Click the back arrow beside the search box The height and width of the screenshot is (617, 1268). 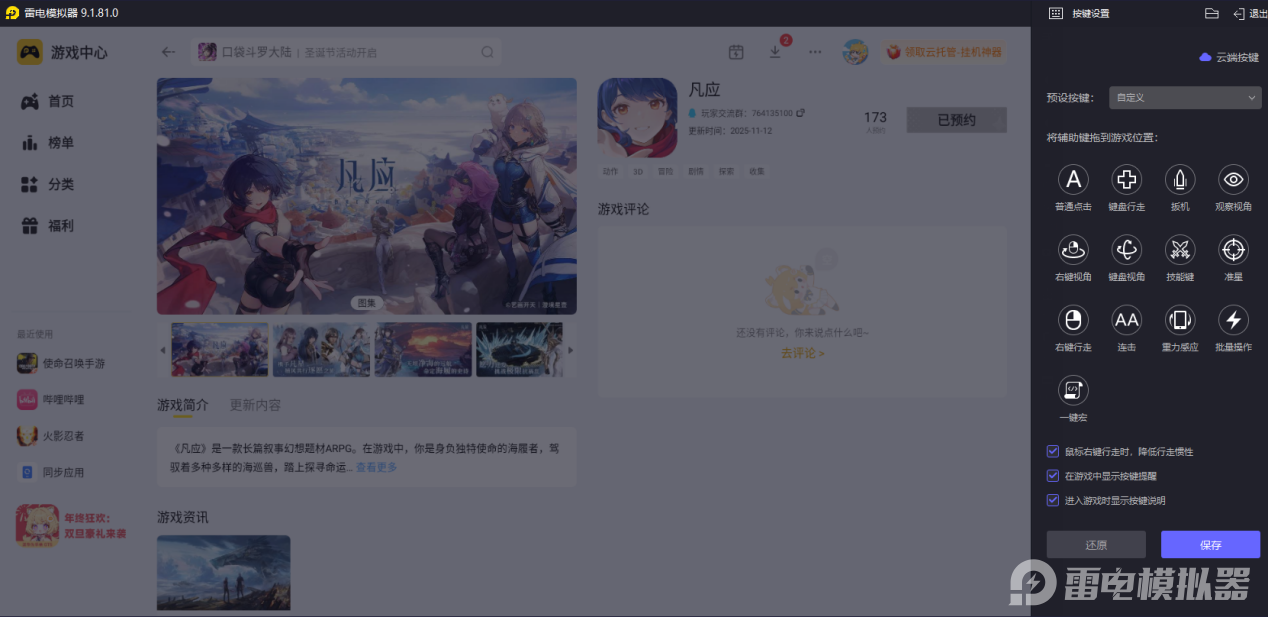168,52
